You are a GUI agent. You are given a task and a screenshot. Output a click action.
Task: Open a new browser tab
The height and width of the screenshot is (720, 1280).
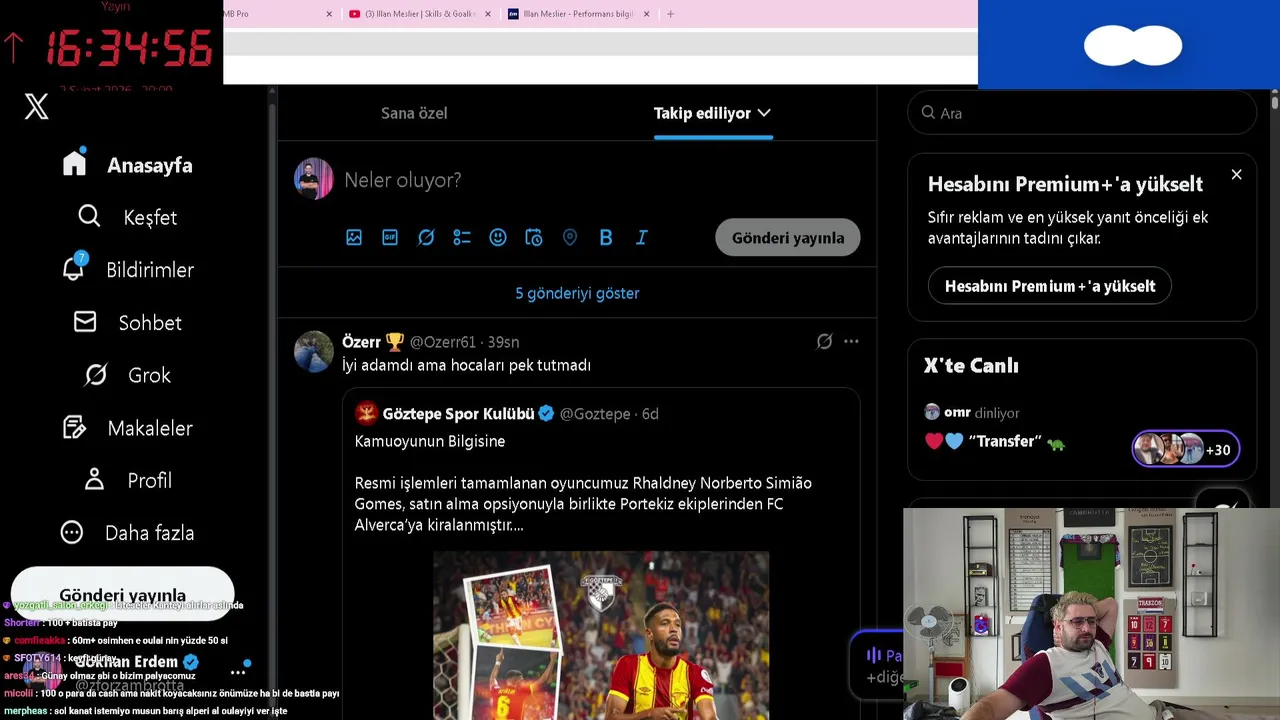pos(670,14)
